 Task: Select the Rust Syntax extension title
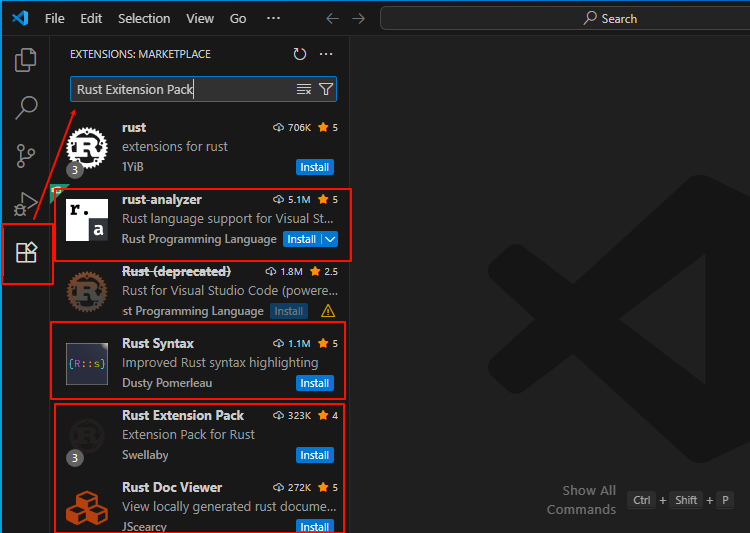(x=158, y=344)
